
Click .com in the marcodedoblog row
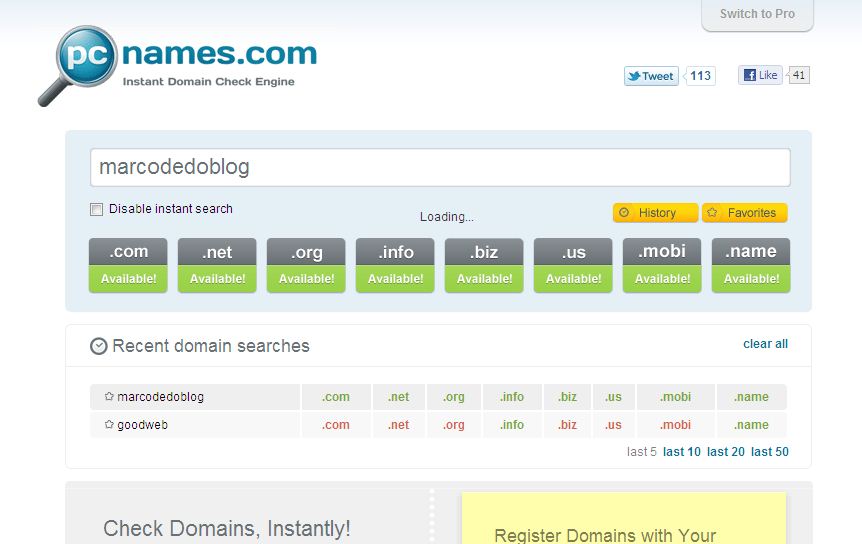pos(336,397)
